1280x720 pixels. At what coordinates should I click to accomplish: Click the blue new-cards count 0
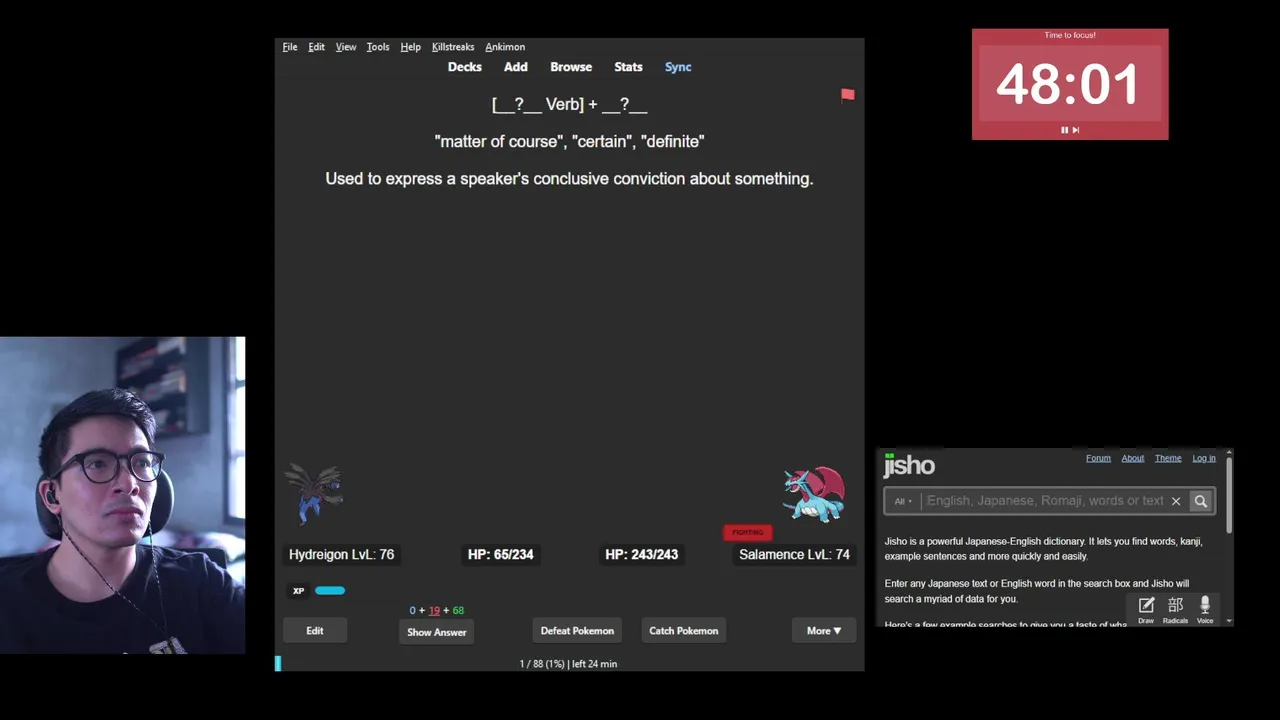(412, 610)
